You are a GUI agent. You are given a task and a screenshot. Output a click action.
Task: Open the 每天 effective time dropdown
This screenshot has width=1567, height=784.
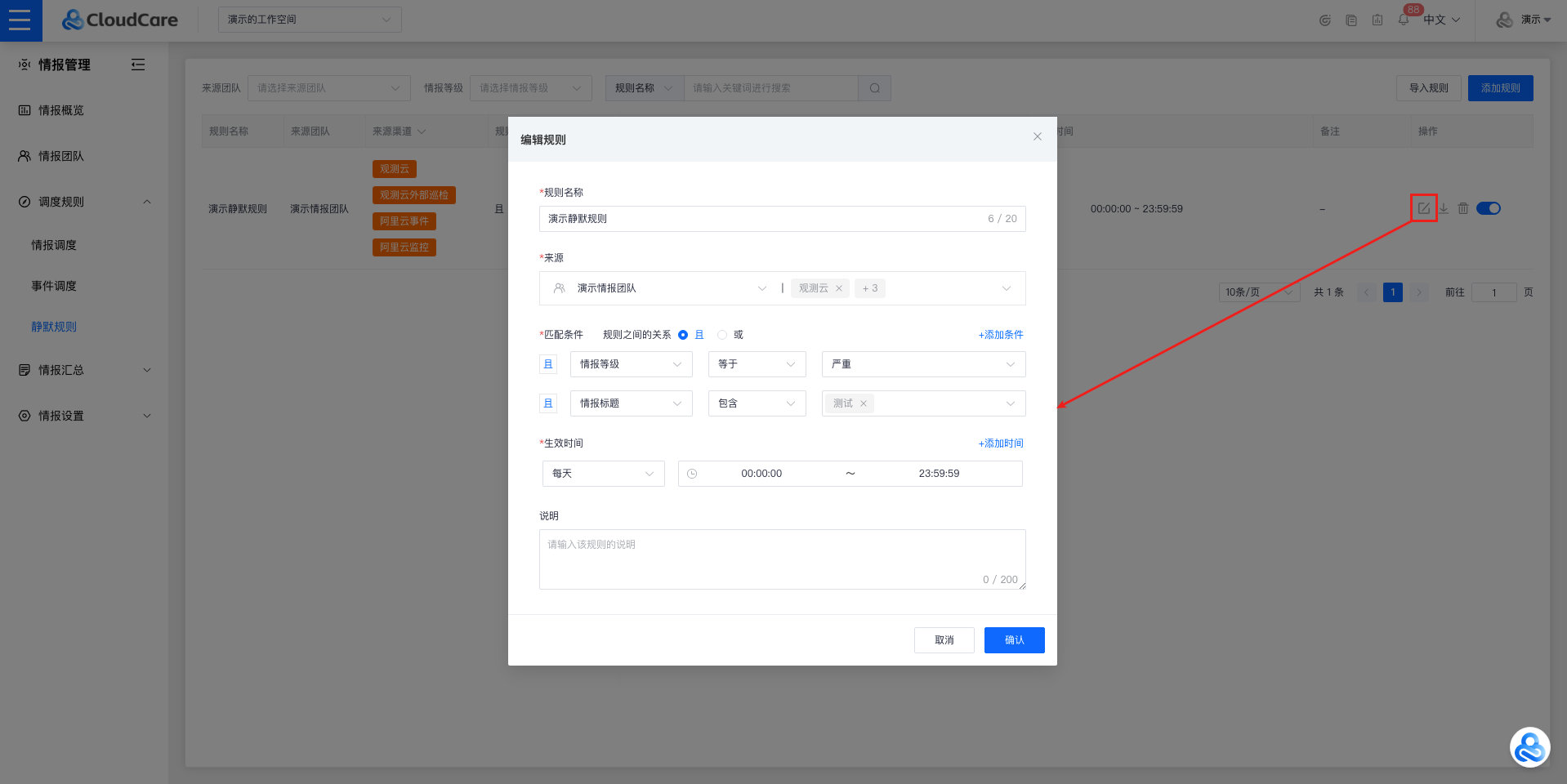603,474
